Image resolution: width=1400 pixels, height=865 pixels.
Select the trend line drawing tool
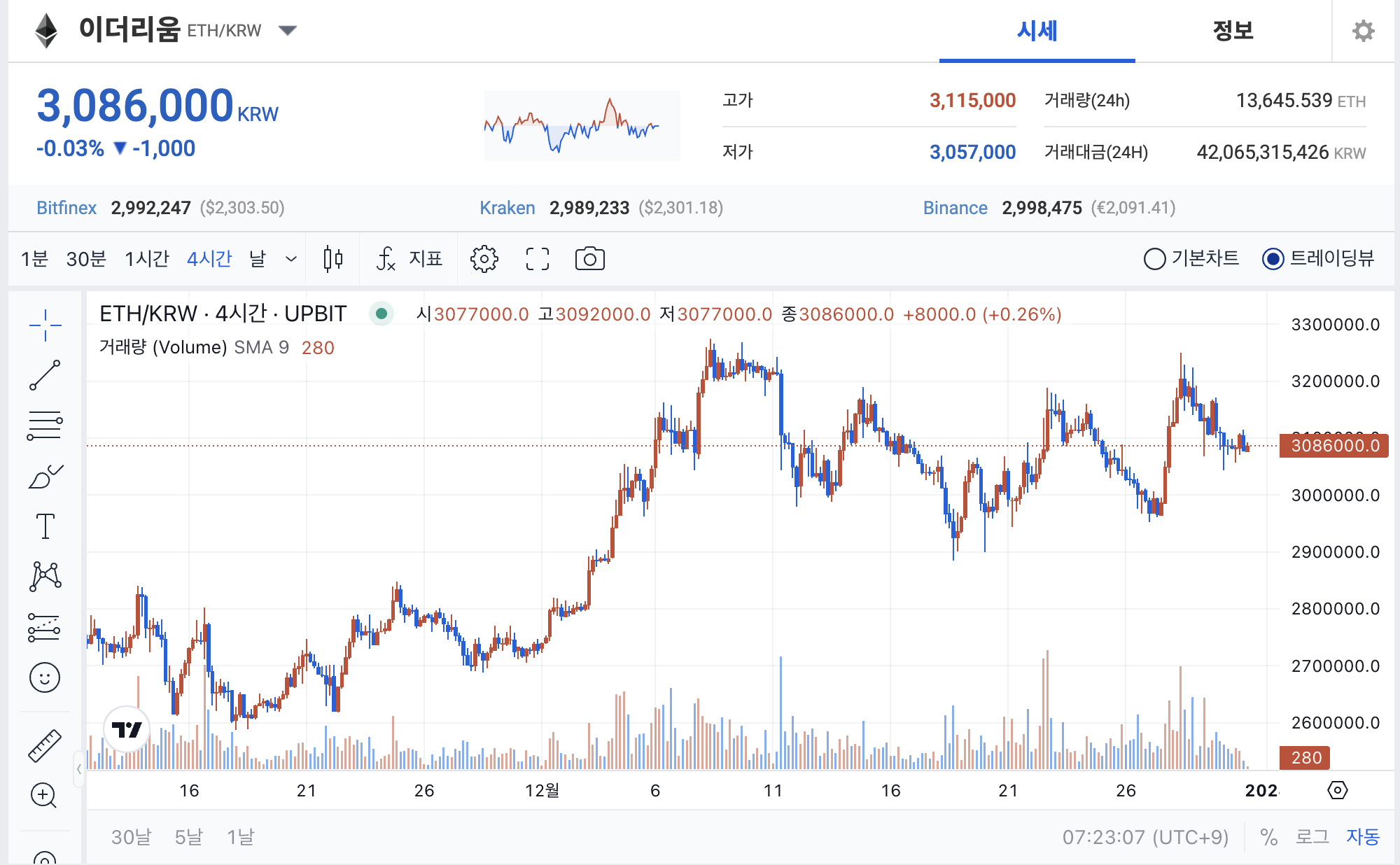(x=45, y=375)
